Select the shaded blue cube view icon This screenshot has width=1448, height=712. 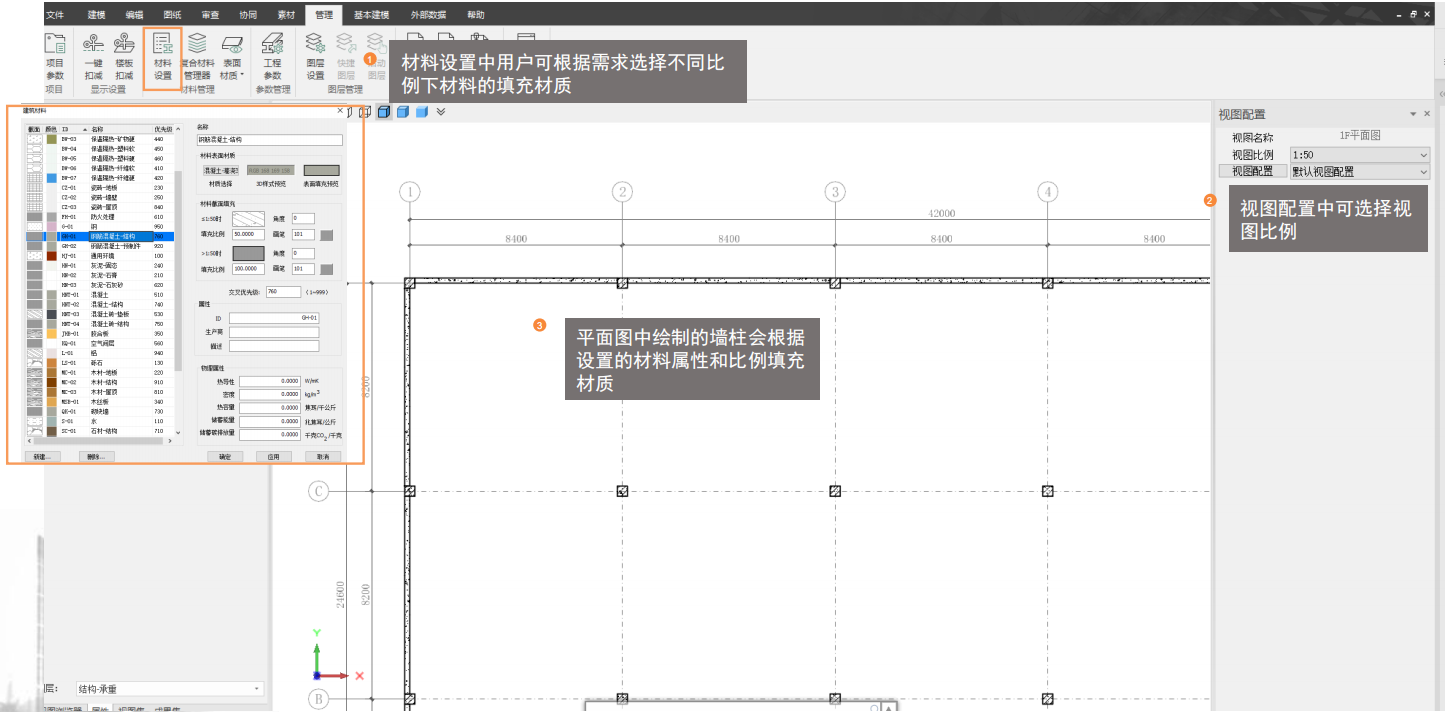click(402, 112)
